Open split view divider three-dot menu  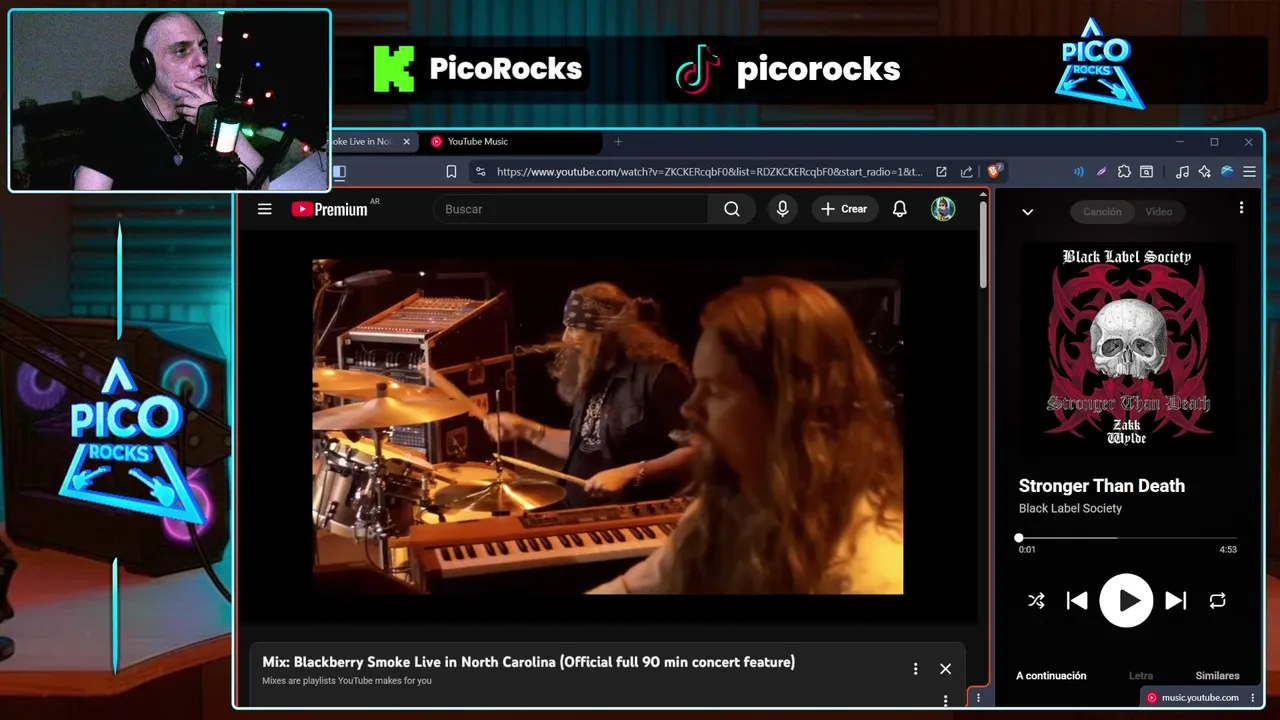(978, 698)
